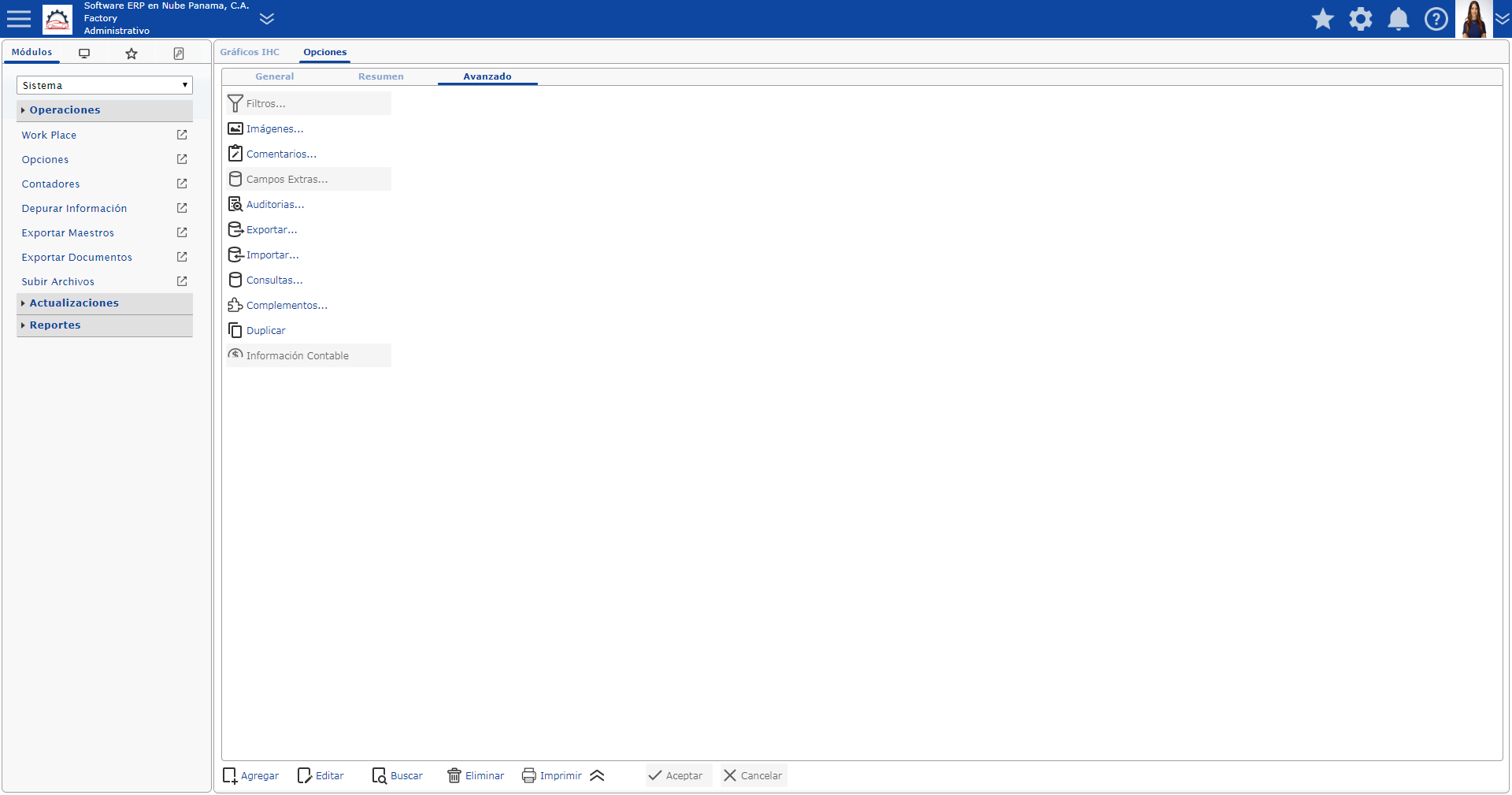1512x795 pixels.
Task: Open Comentarios option
Action: (309, 154)
